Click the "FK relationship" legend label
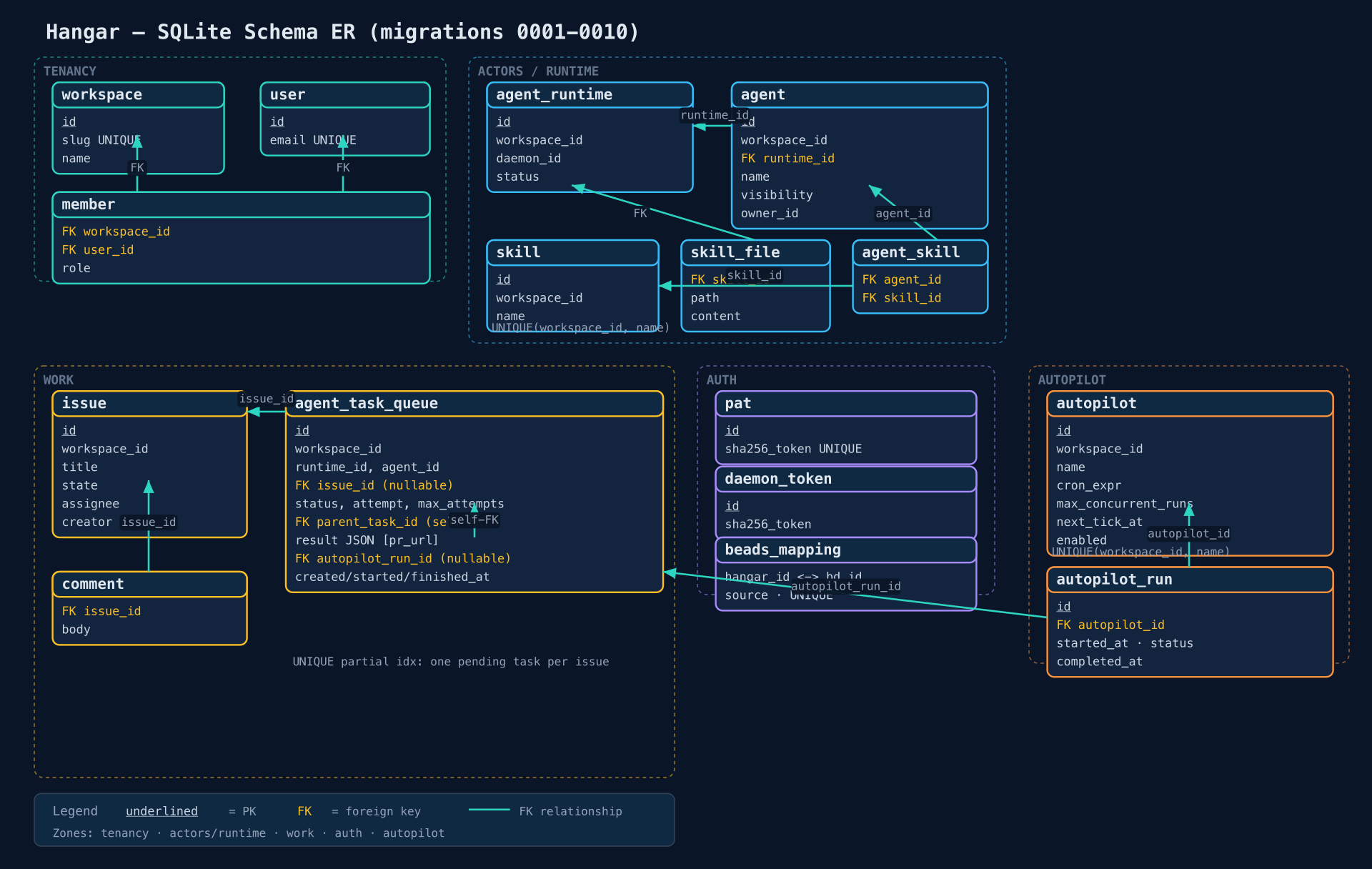Image resolution: width=1372 pixels, height=869 pixels. tap(570, 812)
